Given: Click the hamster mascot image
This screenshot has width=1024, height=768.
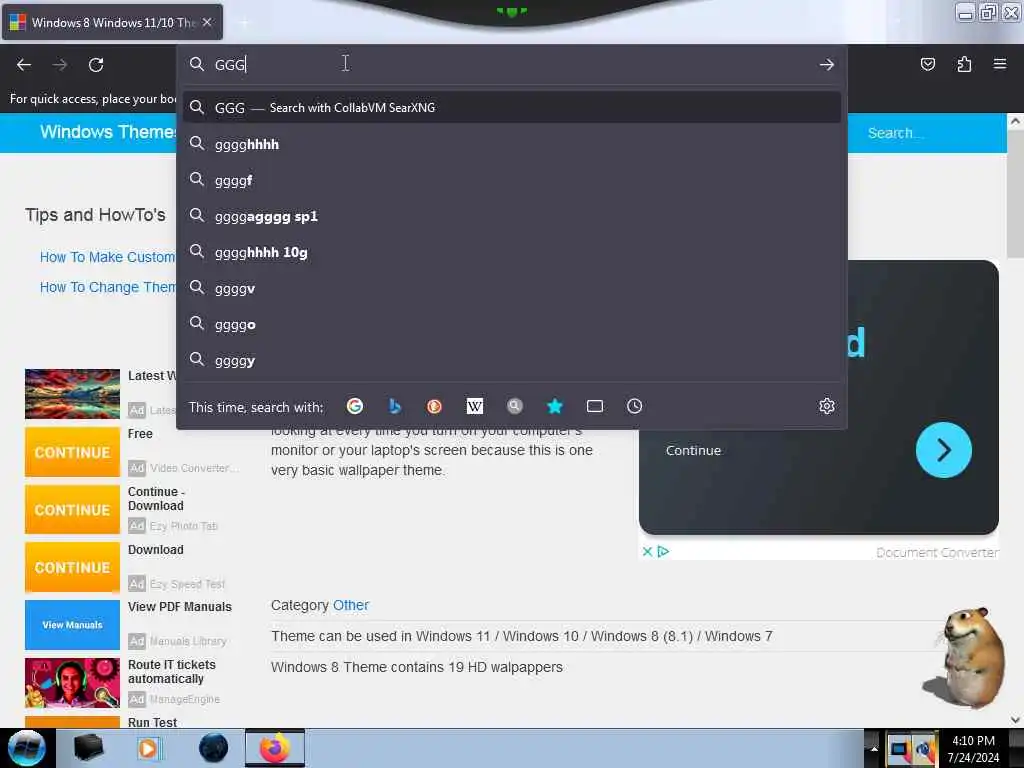Looking at the screenshot, I should click(x=965, y=657).
